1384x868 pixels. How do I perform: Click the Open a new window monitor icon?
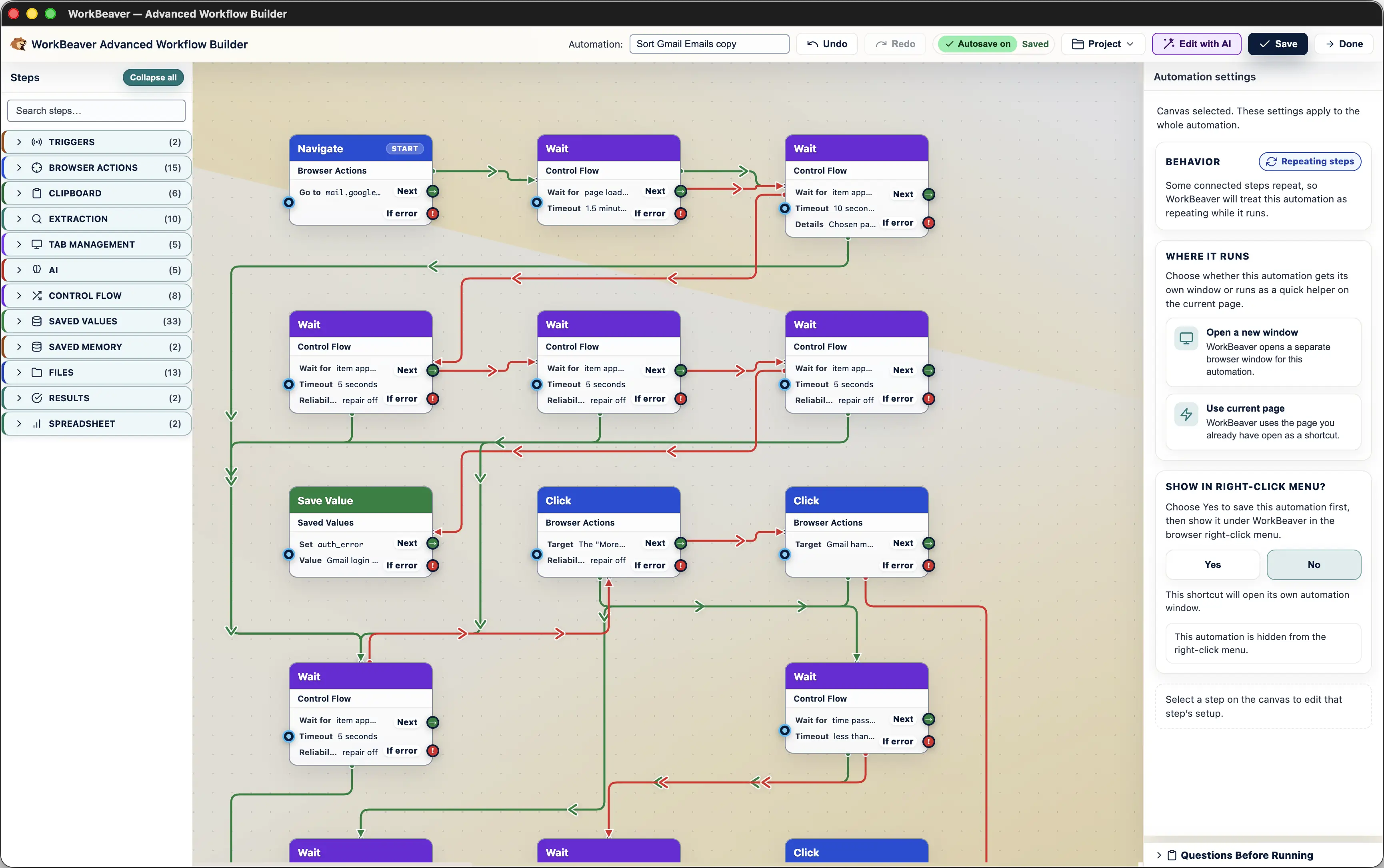click(x=1186, y=338)
